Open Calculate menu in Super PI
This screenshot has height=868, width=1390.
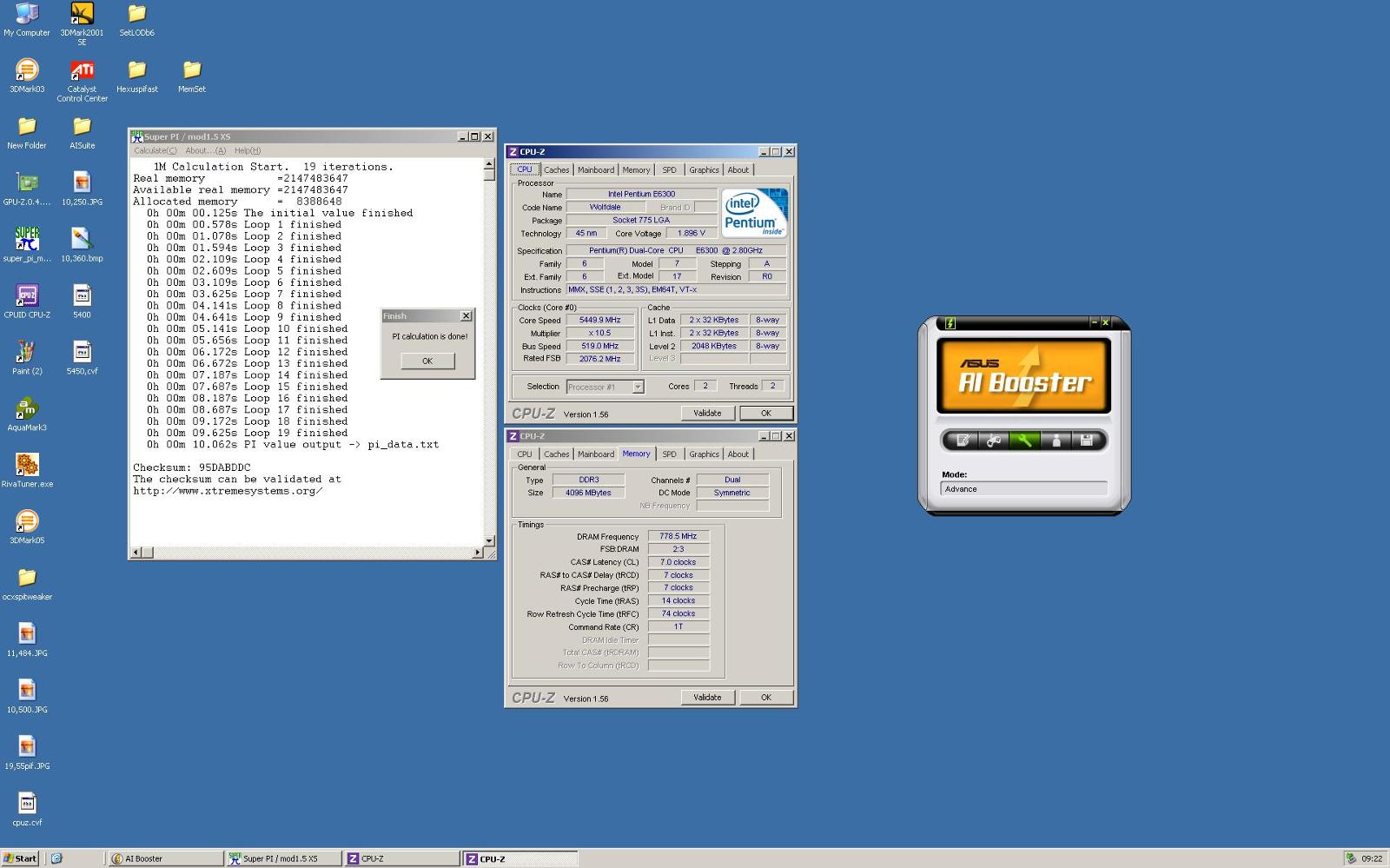[x=156, y=150]
